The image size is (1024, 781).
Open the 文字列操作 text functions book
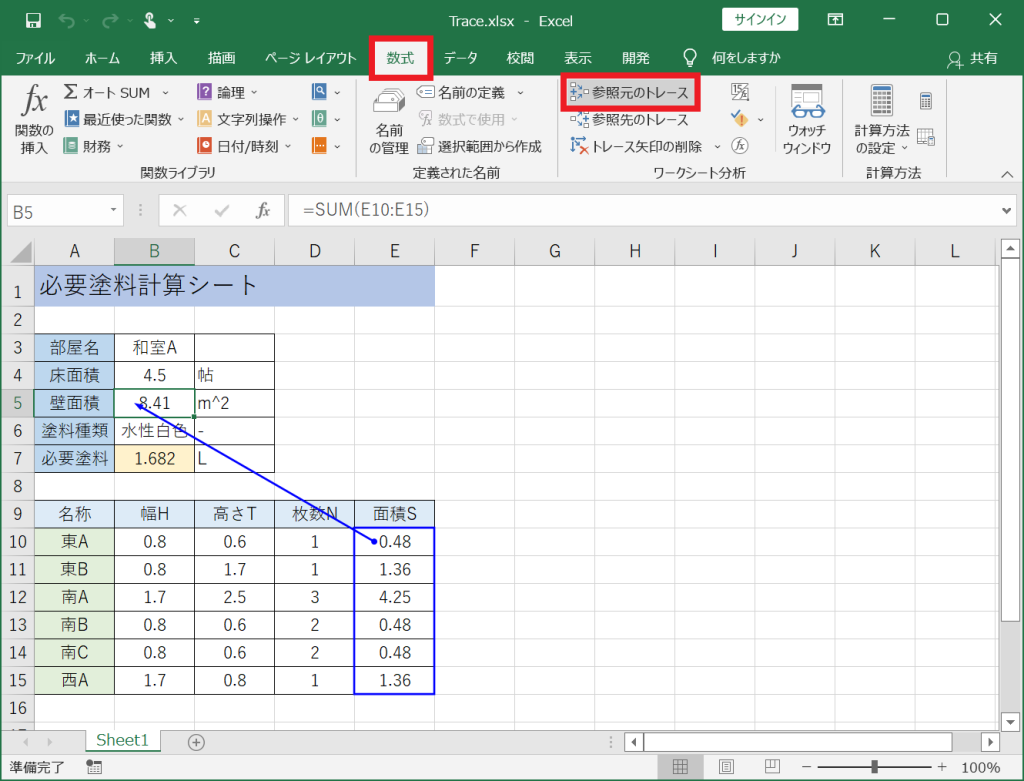248,120
